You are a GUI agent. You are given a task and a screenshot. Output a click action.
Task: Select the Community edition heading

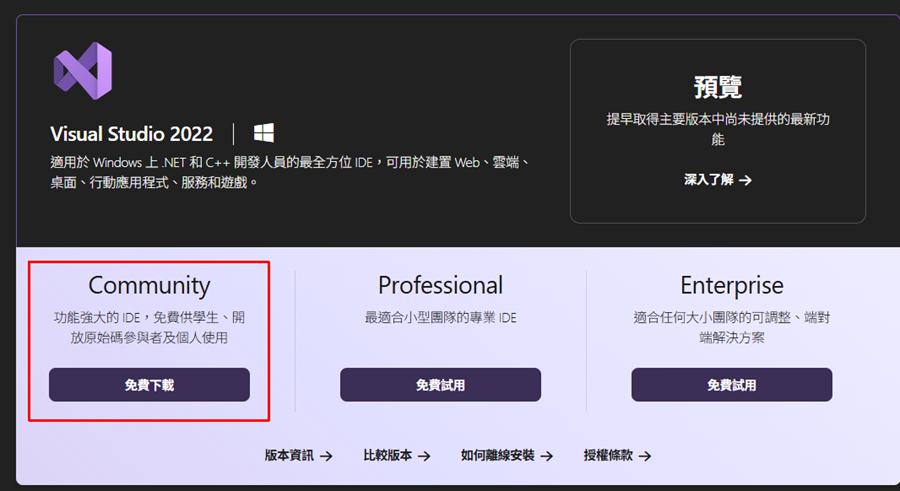[149, 285]
